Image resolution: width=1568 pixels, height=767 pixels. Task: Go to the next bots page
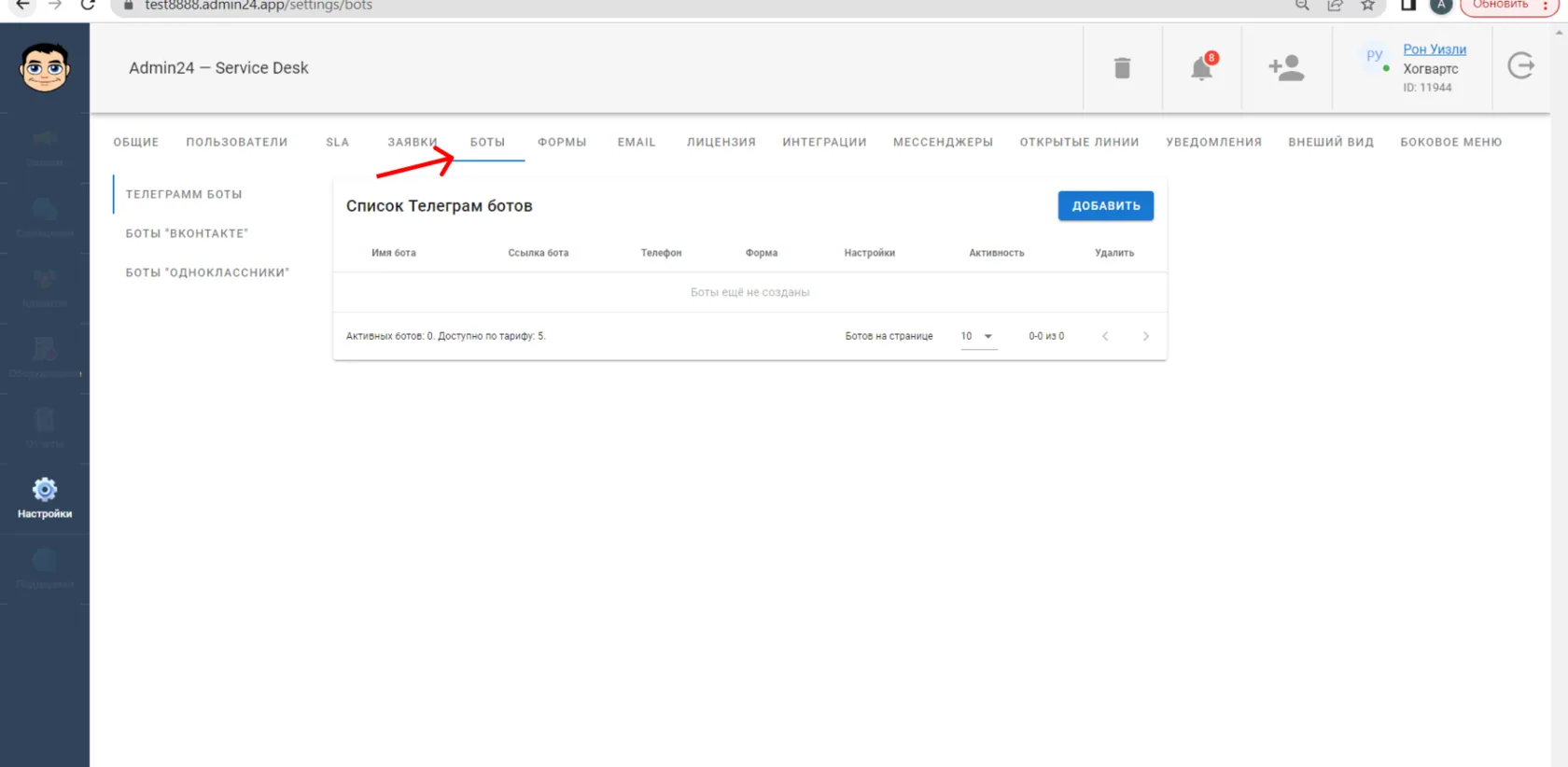(1146, 336)
